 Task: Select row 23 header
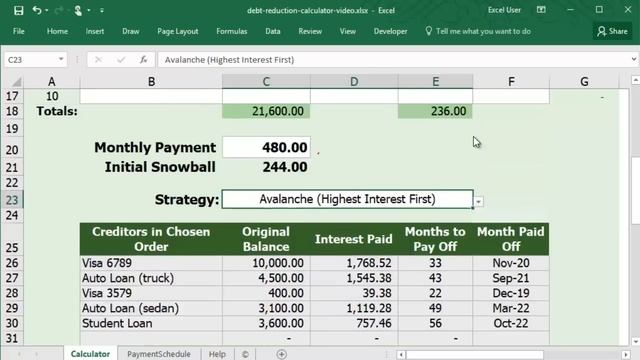tap(12, 200)
